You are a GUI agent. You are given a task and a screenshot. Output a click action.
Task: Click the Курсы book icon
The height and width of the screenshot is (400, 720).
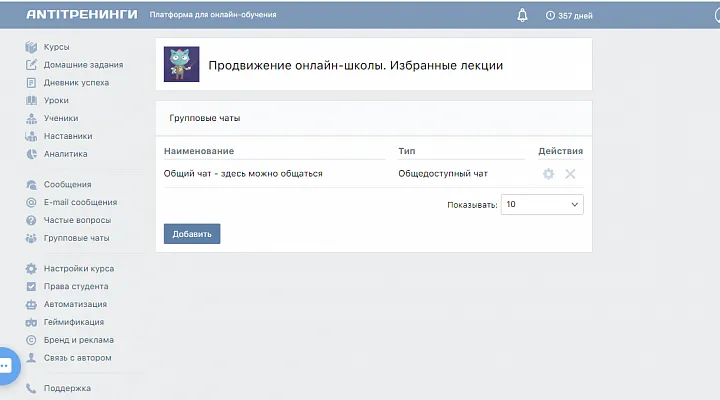(31, 47)
